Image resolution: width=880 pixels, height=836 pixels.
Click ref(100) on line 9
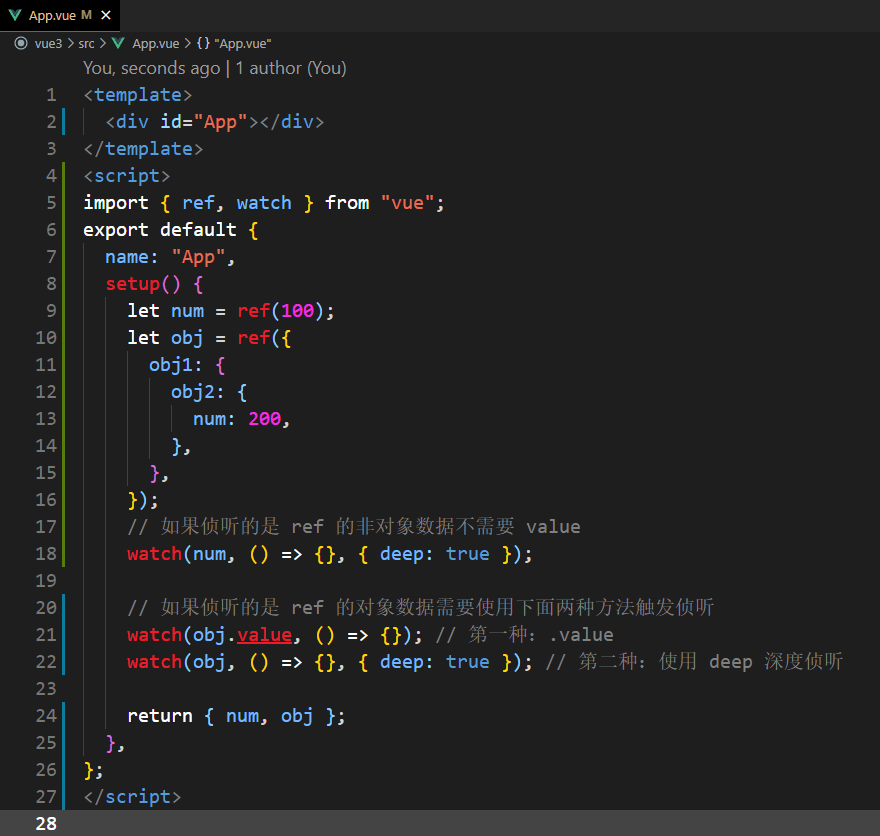coord(281,311)
